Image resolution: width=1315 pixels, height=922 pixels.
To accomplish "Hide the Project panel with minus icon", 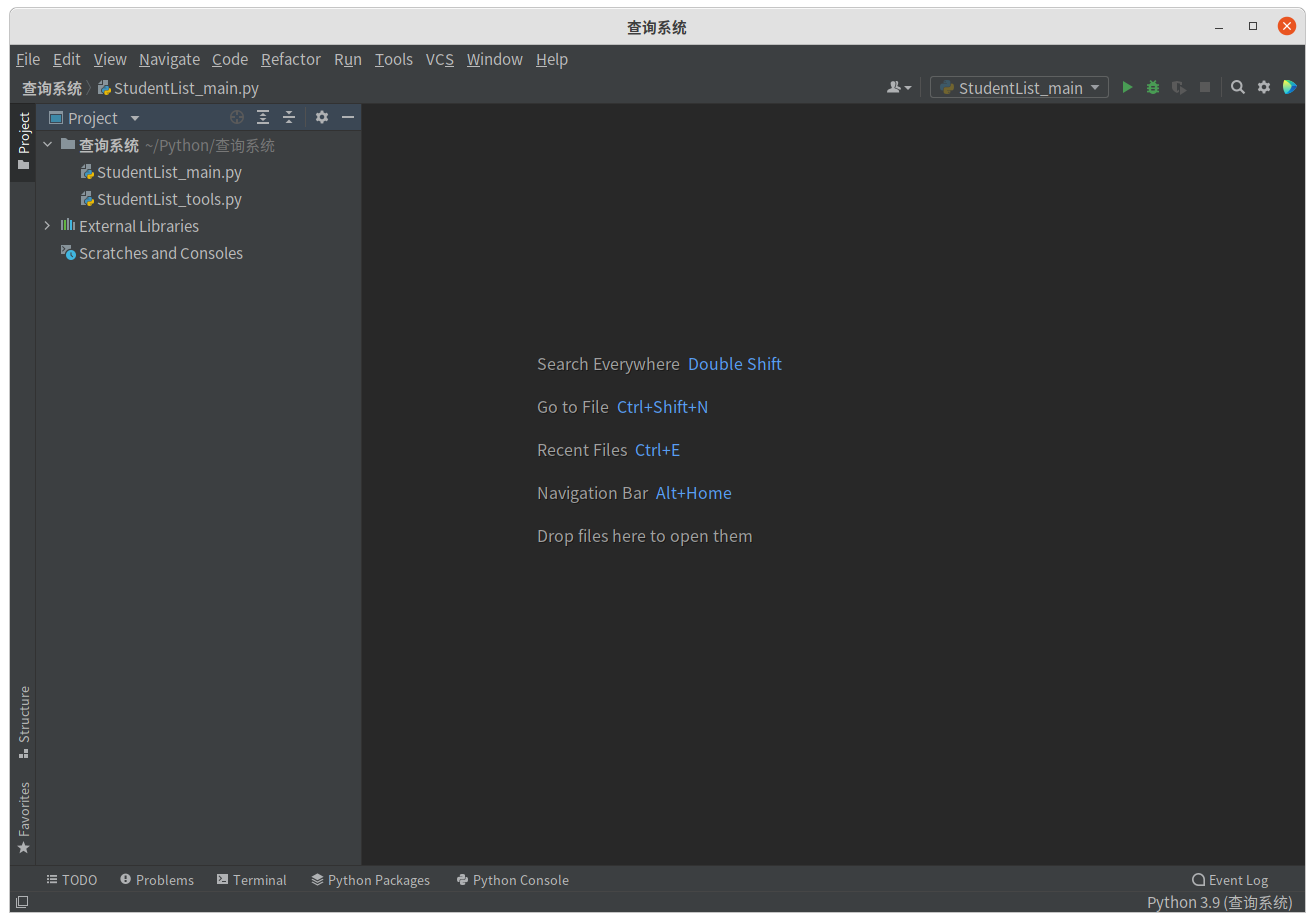I will tap(348, 118).
